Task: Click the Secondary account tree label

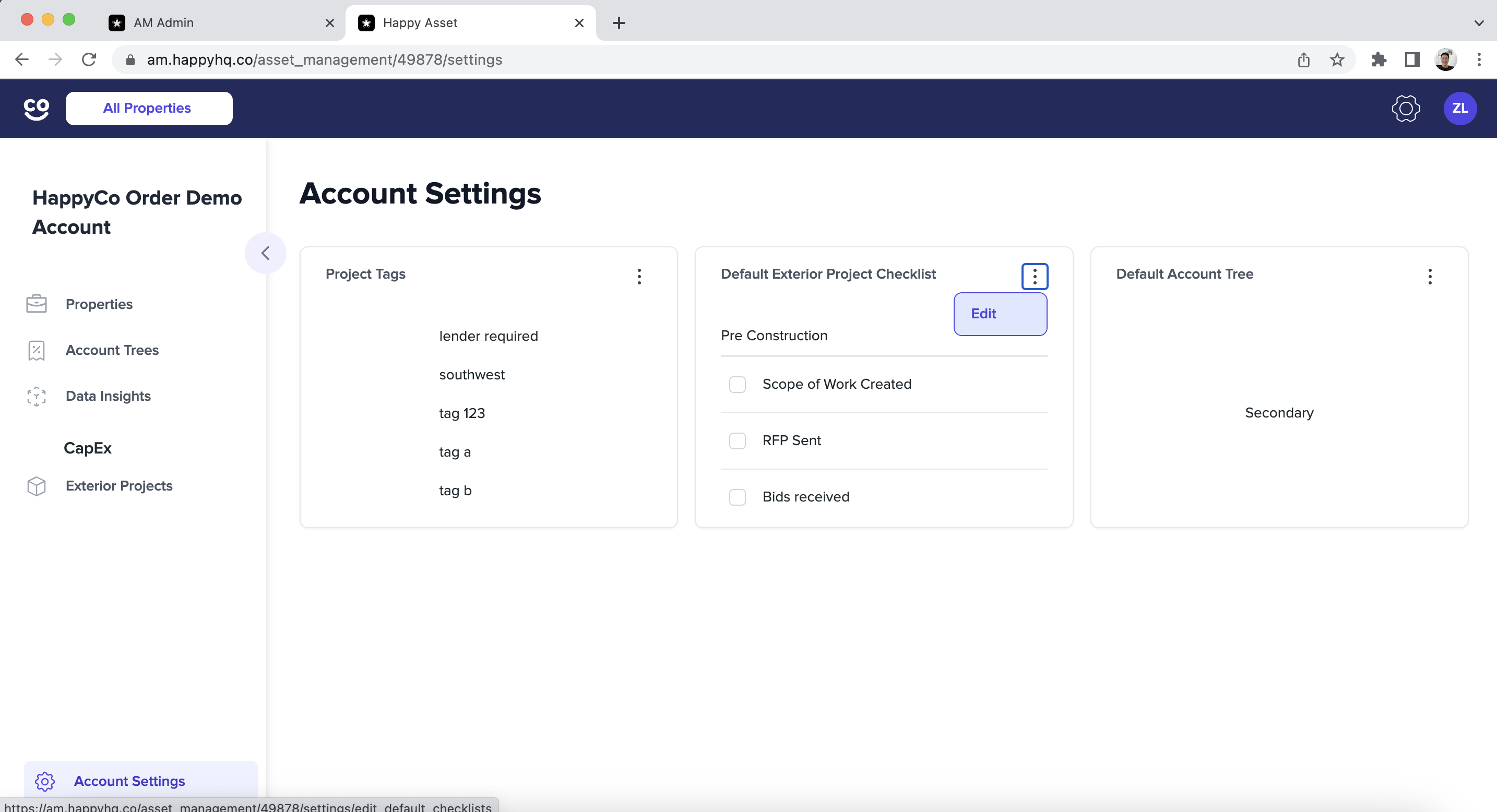Action: pos(1278,413)
